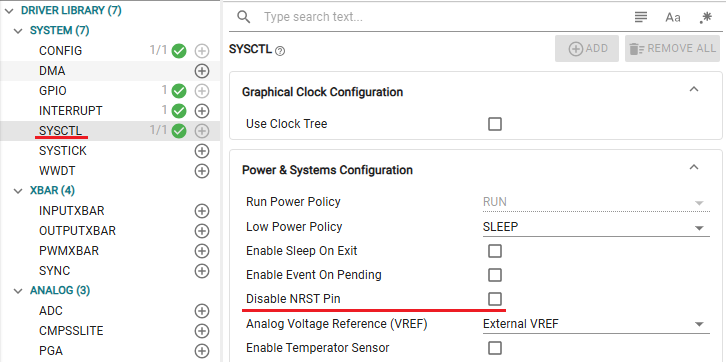Check the Disable NRST Pin box
Screen dimensions: 726x362
[495, 299]
